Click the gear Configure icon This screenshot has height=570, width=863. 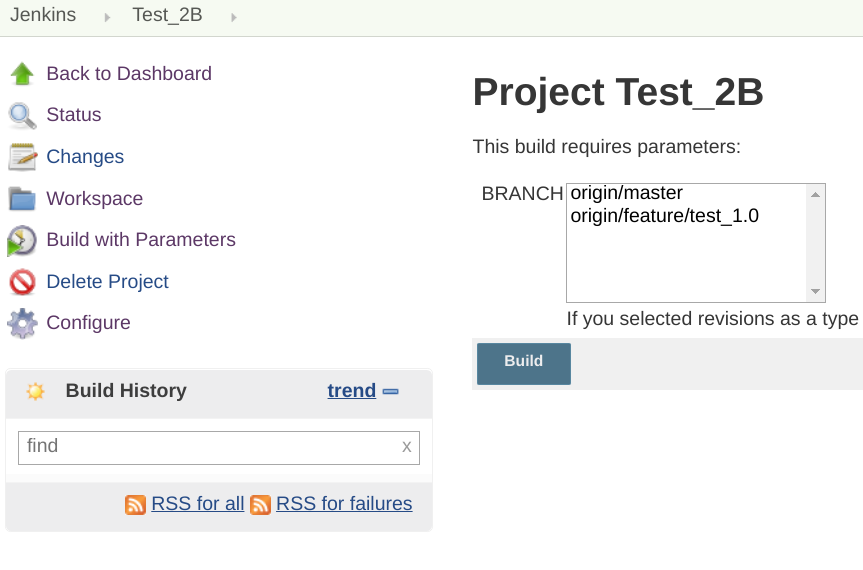click(22, 324)
